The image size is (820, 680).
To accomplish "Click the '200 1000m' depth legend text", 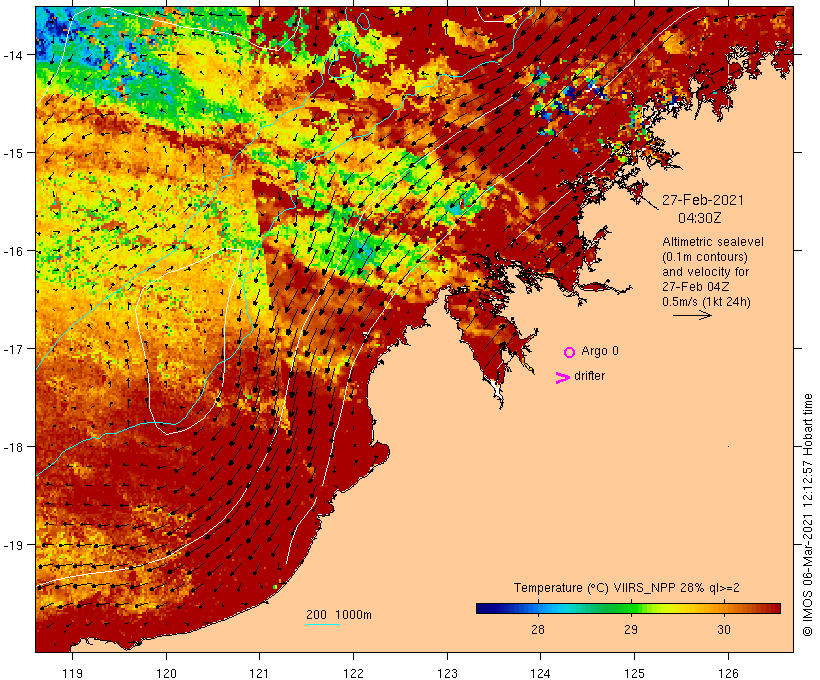I will [339, 615].
